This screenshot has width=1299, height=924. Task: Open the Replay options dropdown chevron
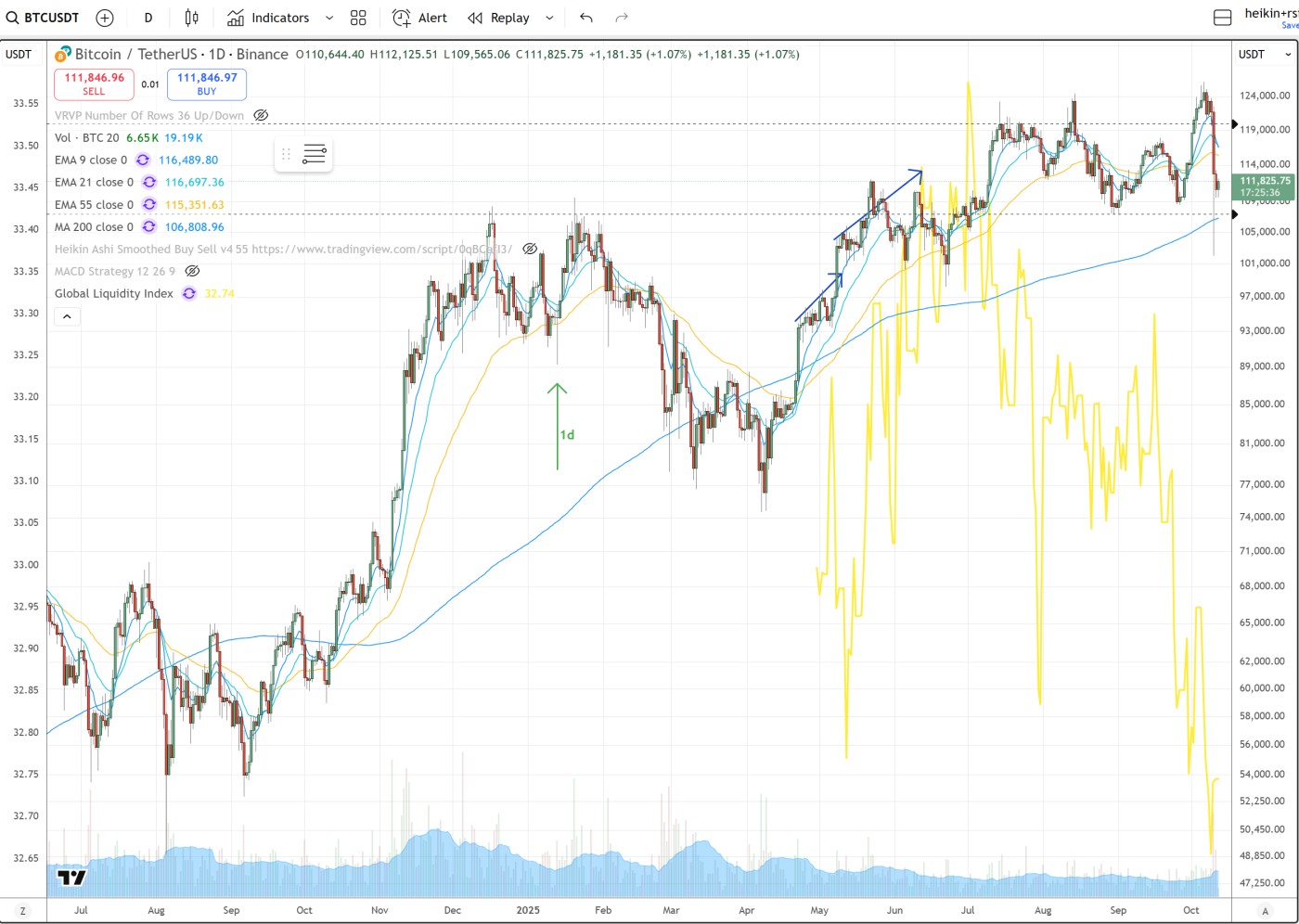[549, 18]
